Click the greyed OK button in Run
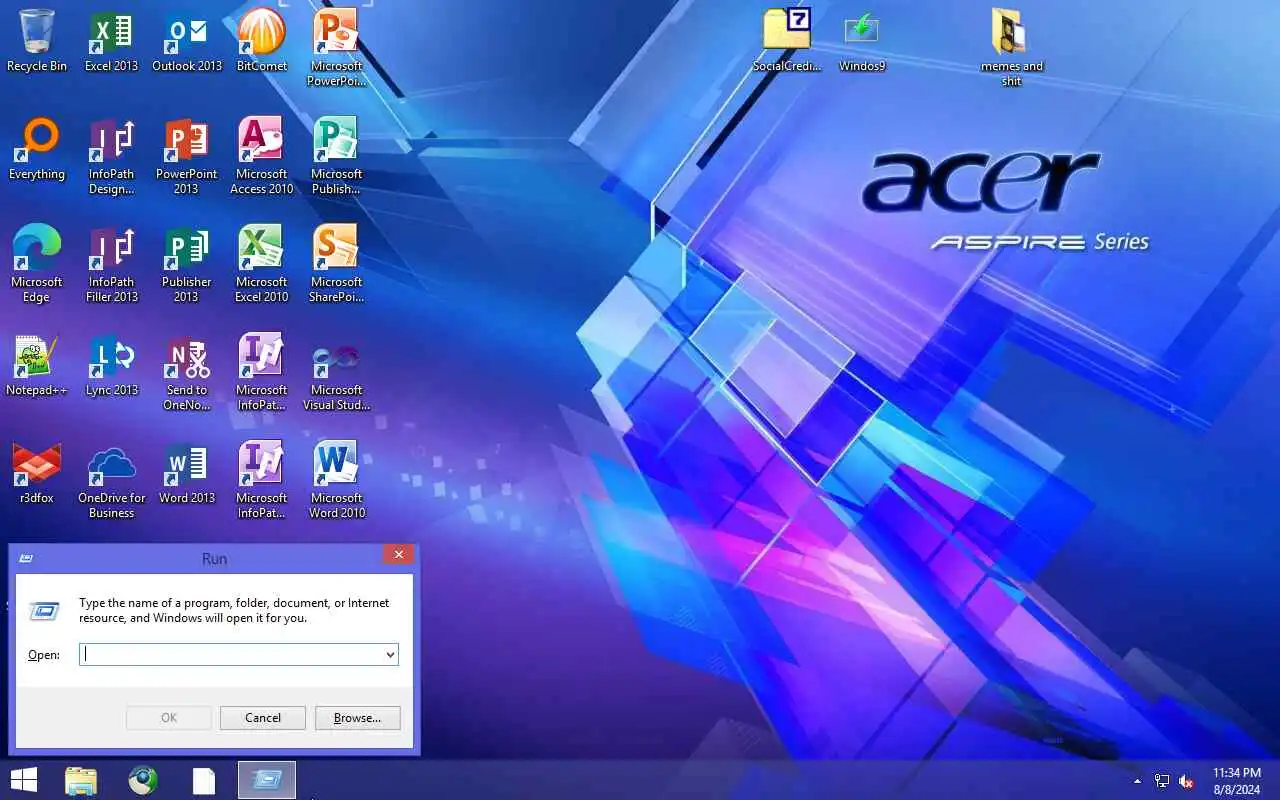 point(169,718)
